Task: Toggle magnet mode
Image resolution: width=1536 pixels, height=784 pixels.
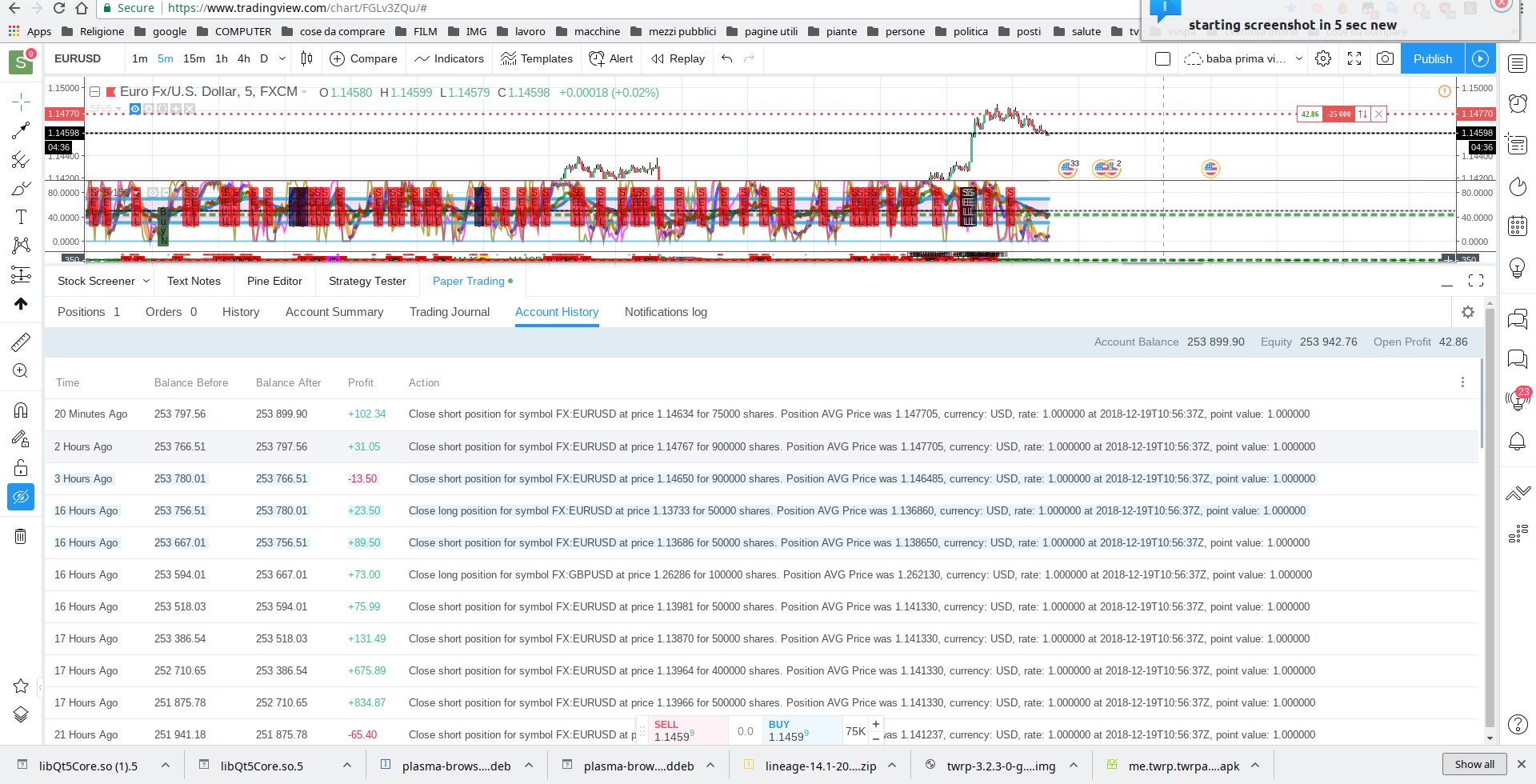Action: coord(21,410)
